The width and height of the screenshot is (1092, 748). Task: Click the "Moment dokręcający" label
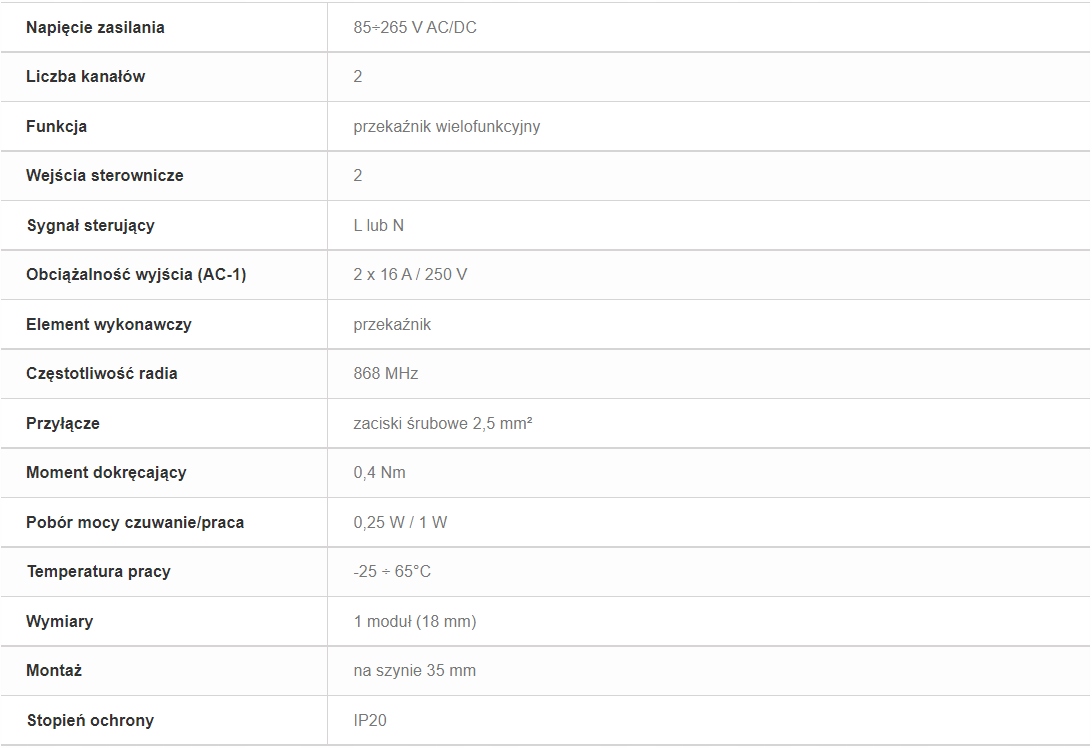(x=106, y=472)
